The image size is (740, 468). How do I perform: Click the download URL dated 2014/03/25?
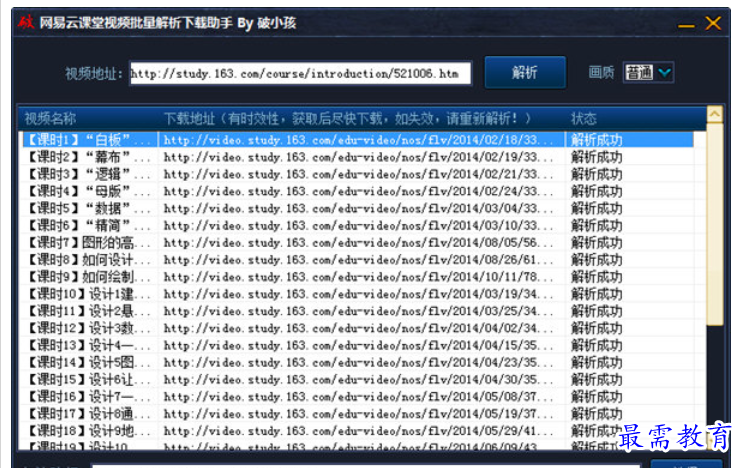tap(358, 311)
